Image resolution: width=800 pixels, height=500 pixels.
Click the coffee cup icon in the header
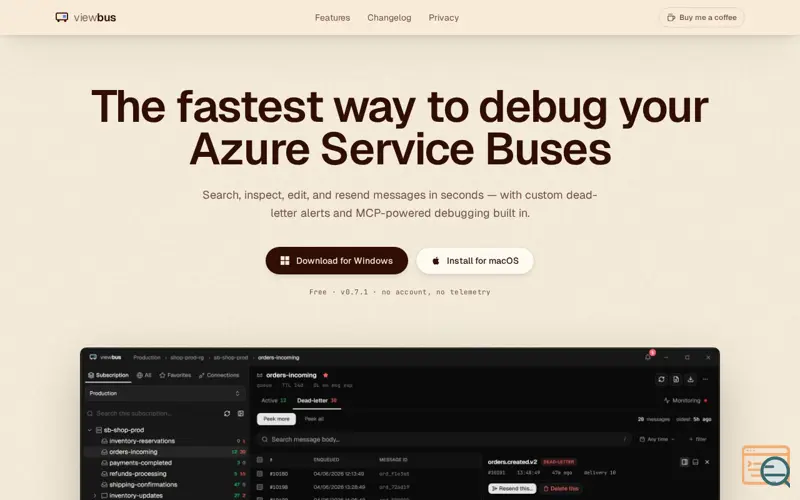coord(671,17)
